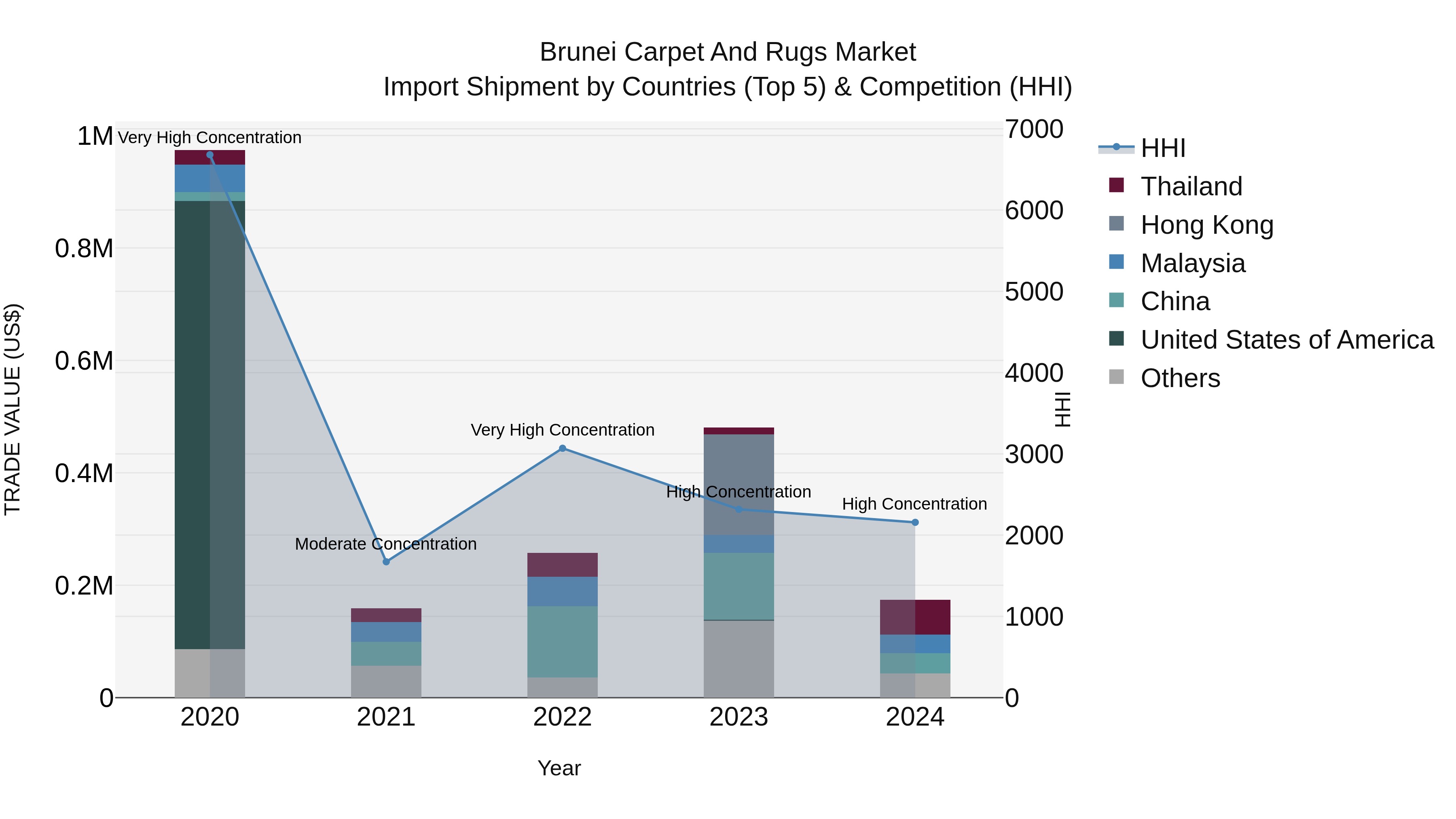Click the United States dark green legend swatch
This screenshot has width=1456, height=819.
(1116, 339)
